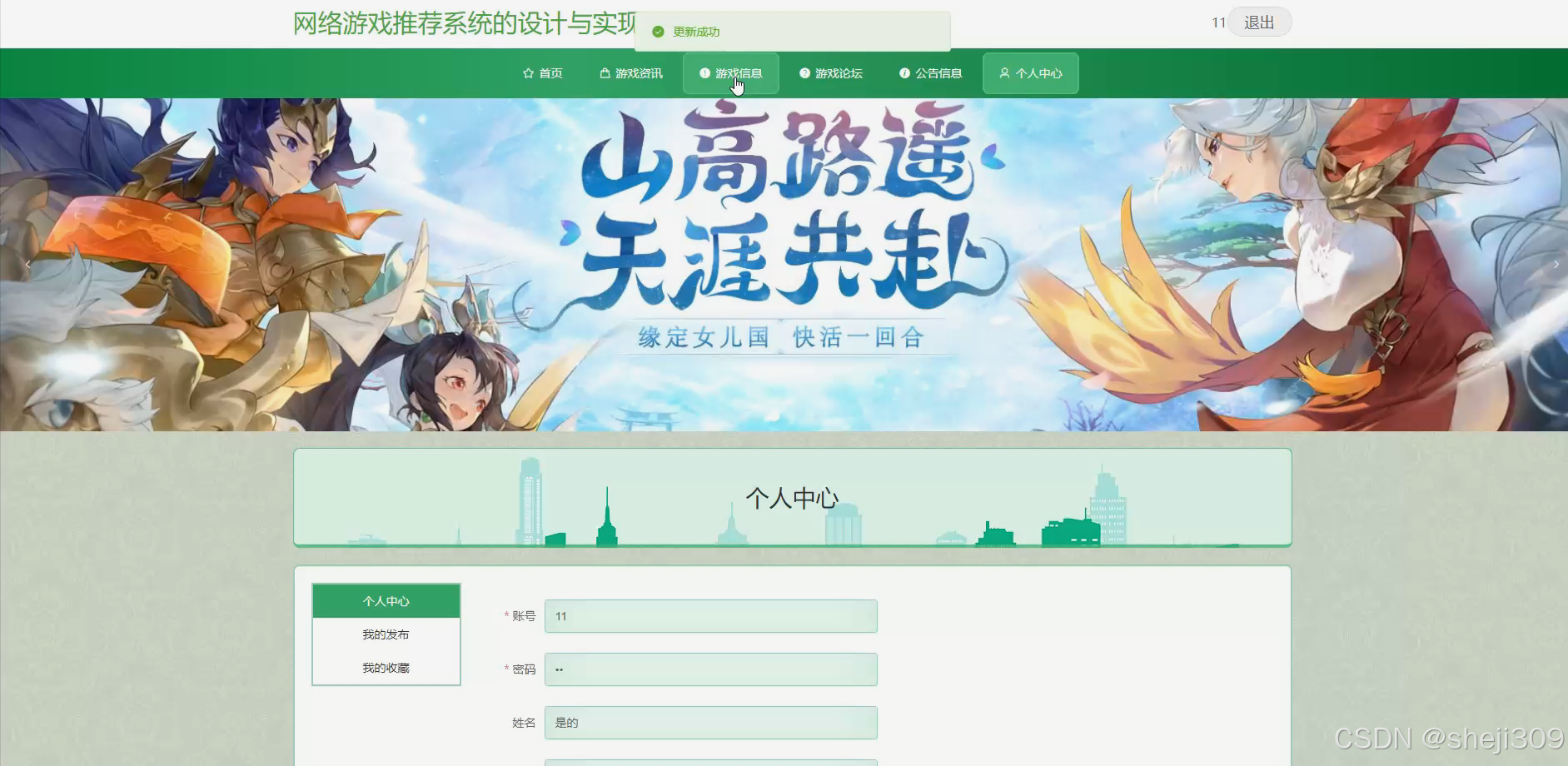The width and height of the screenshot is (1568, 766).
Task: Show next banner slide with right arrow
Action: point(1556,265)
